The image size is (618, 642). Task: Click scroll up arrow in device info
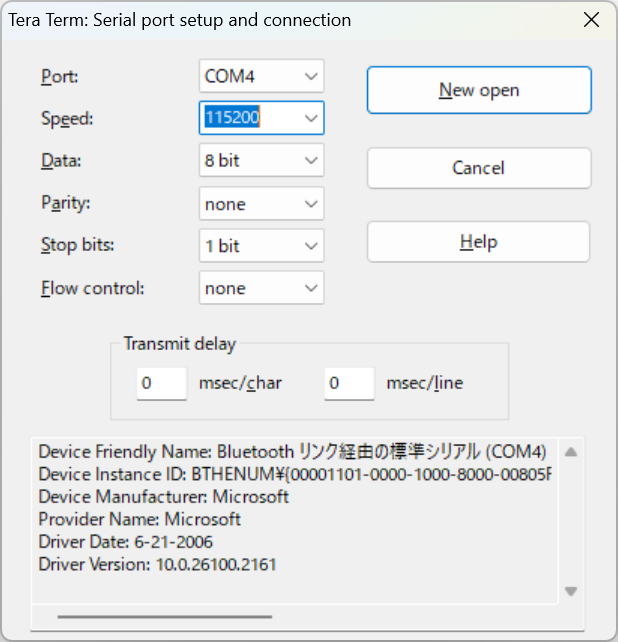coord(570,451)
